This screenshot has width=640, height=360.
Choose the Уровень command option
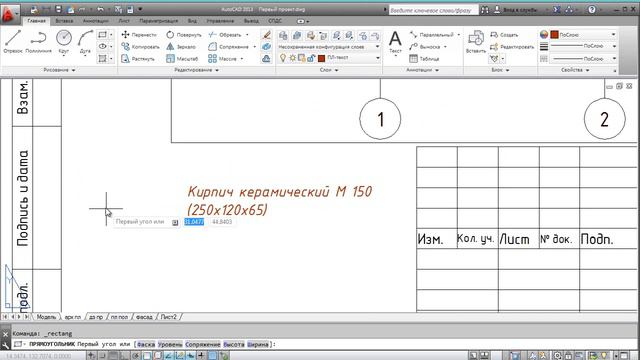click(x=170, y=344)
